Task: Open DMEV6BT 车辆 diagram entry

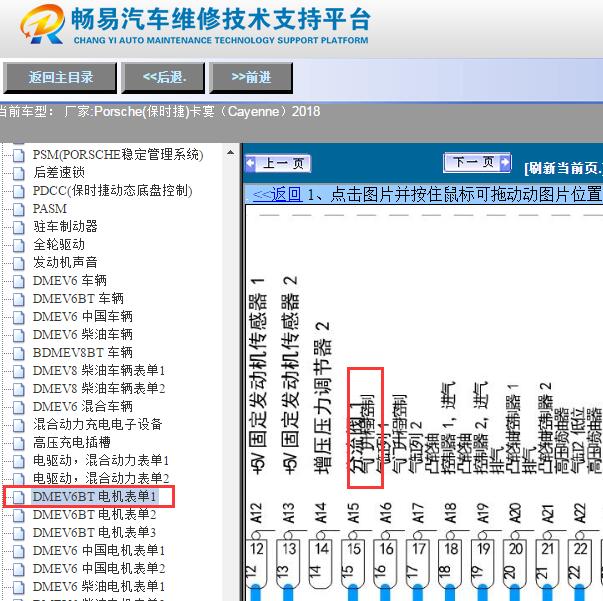Action: tap(78, 298)
